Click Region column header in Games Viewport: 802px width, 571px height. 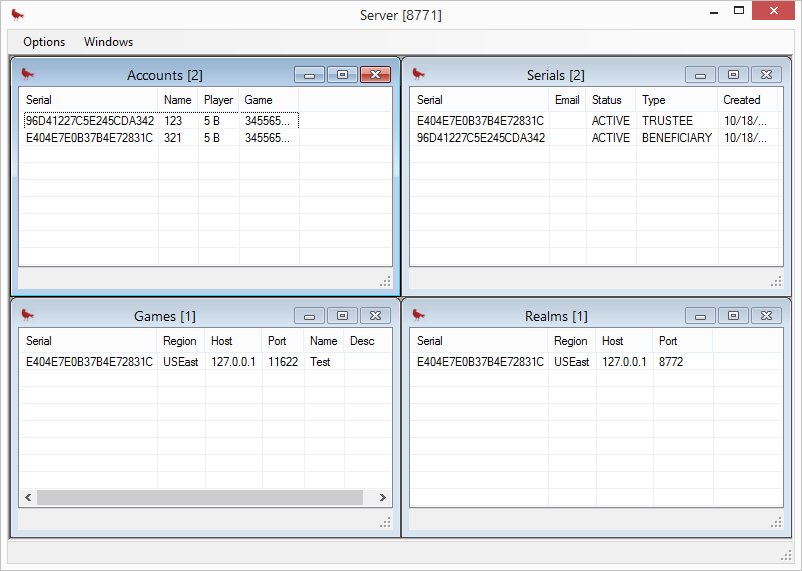(x=181, y=341)
